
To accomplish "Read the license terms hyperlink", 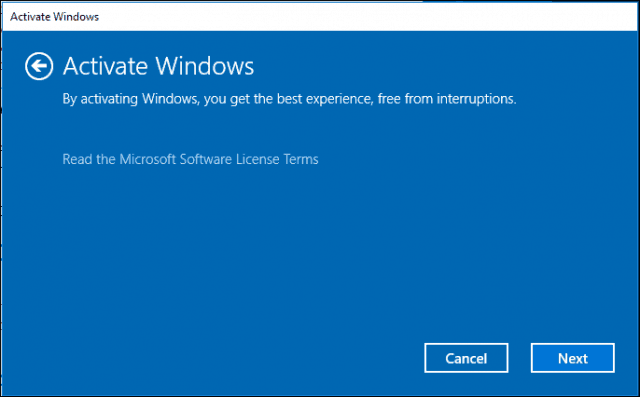I will click(190, 159).
